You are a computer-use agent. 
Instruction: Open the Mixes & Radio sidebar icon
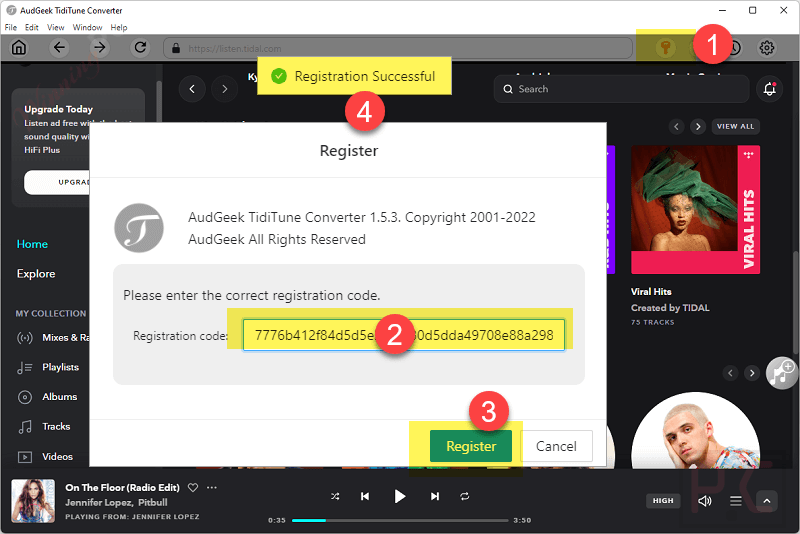click(x=24, y=338)
